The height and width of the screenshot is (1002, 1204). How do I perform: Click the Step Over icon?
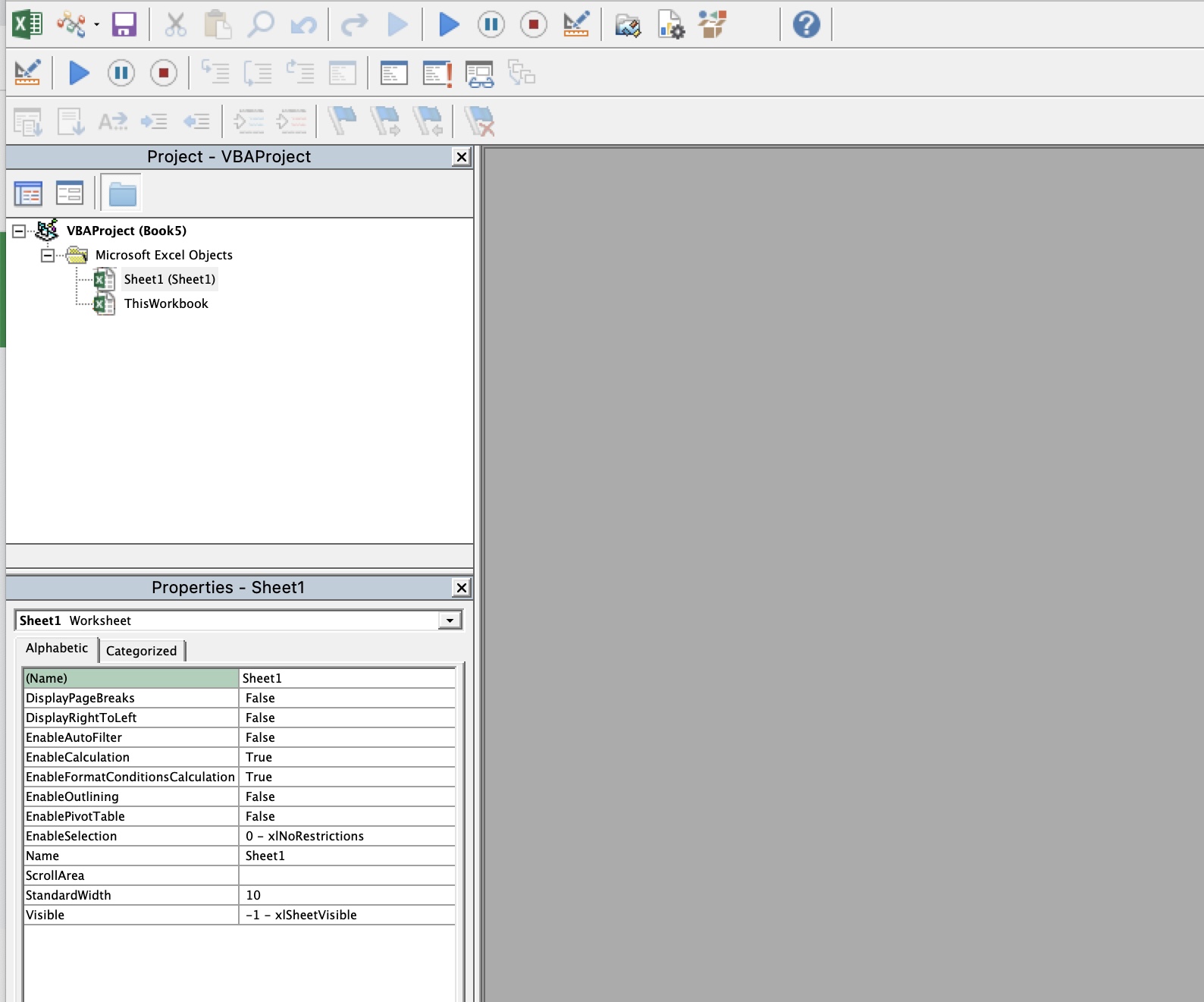pos(258,73)
